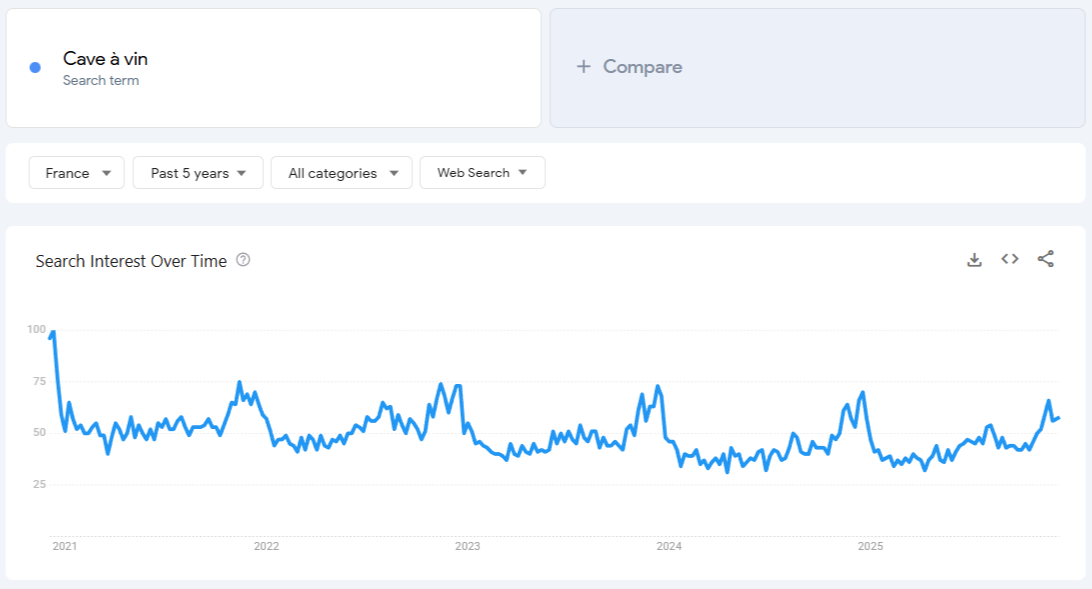
Task: Expand the Past 5 years time range dropdown
Action: coord(197,172)
